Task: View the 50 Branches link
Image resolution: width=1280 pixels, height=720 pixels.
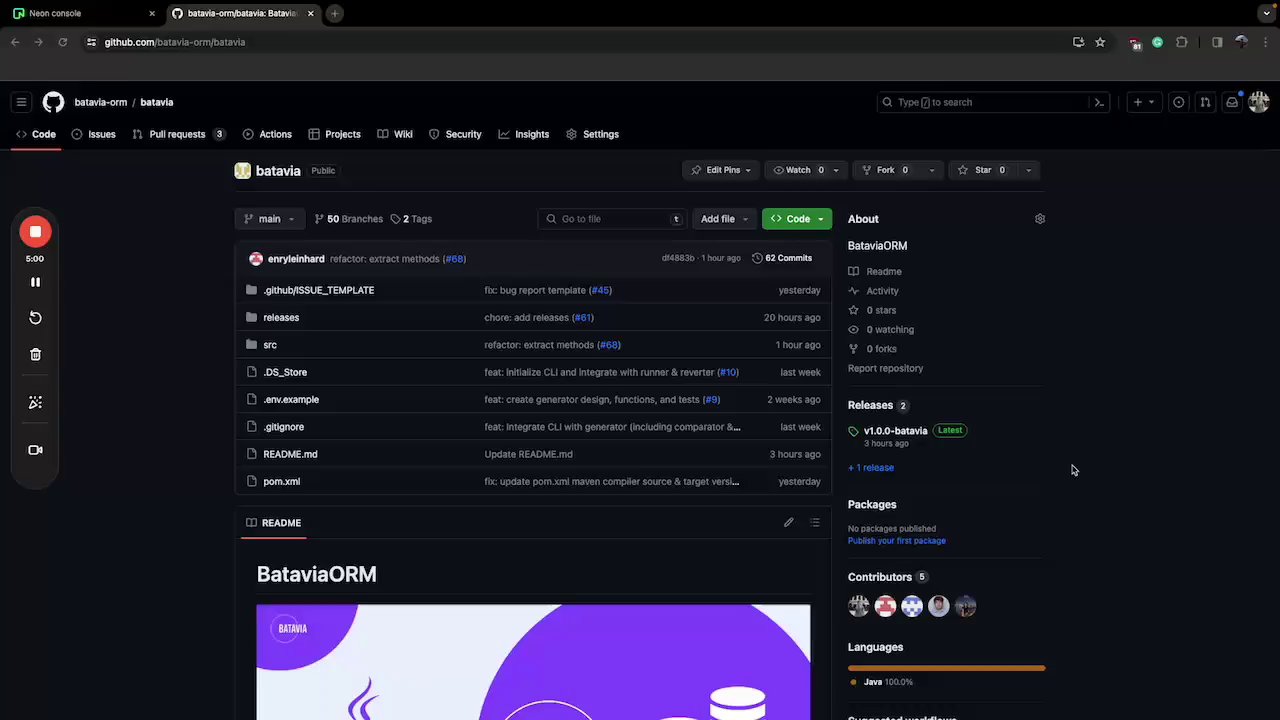Action: pyautogui.click(x=349, y=219)
